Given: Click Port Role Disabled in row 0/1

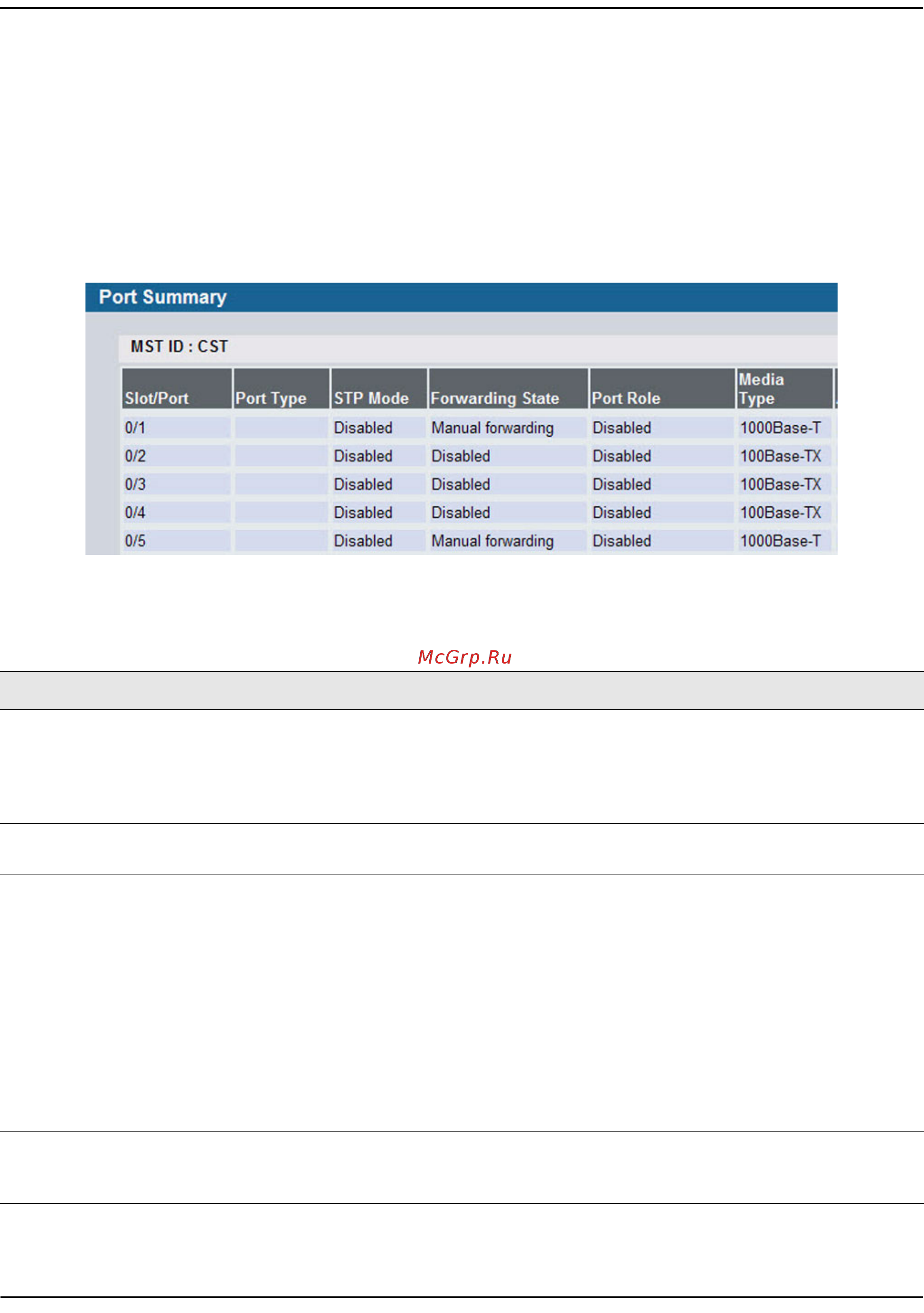Looking at the screenshot, I should (622, 428).
